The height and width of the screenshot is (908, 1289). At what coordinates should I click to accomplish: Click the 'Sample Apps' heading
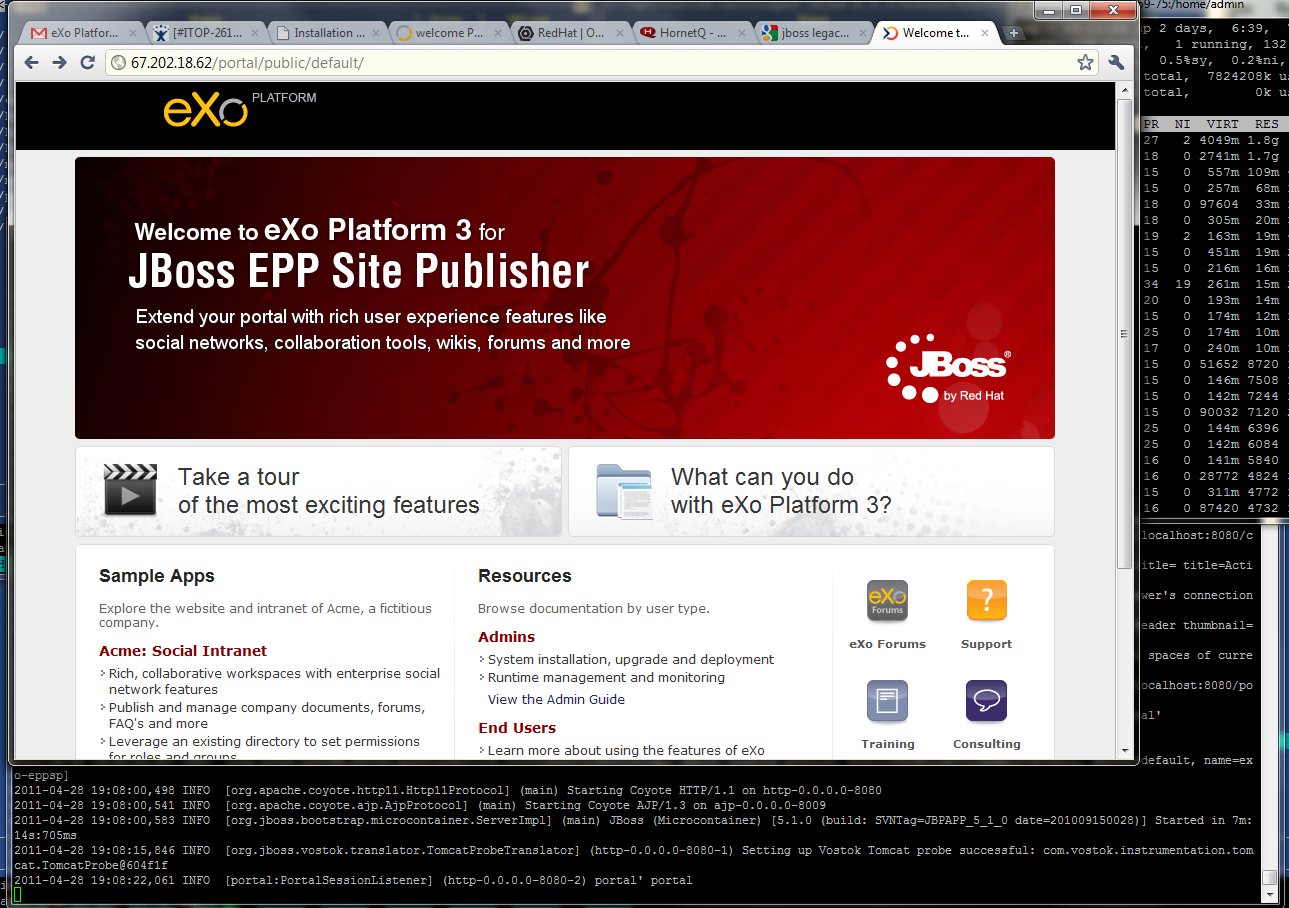157,576
